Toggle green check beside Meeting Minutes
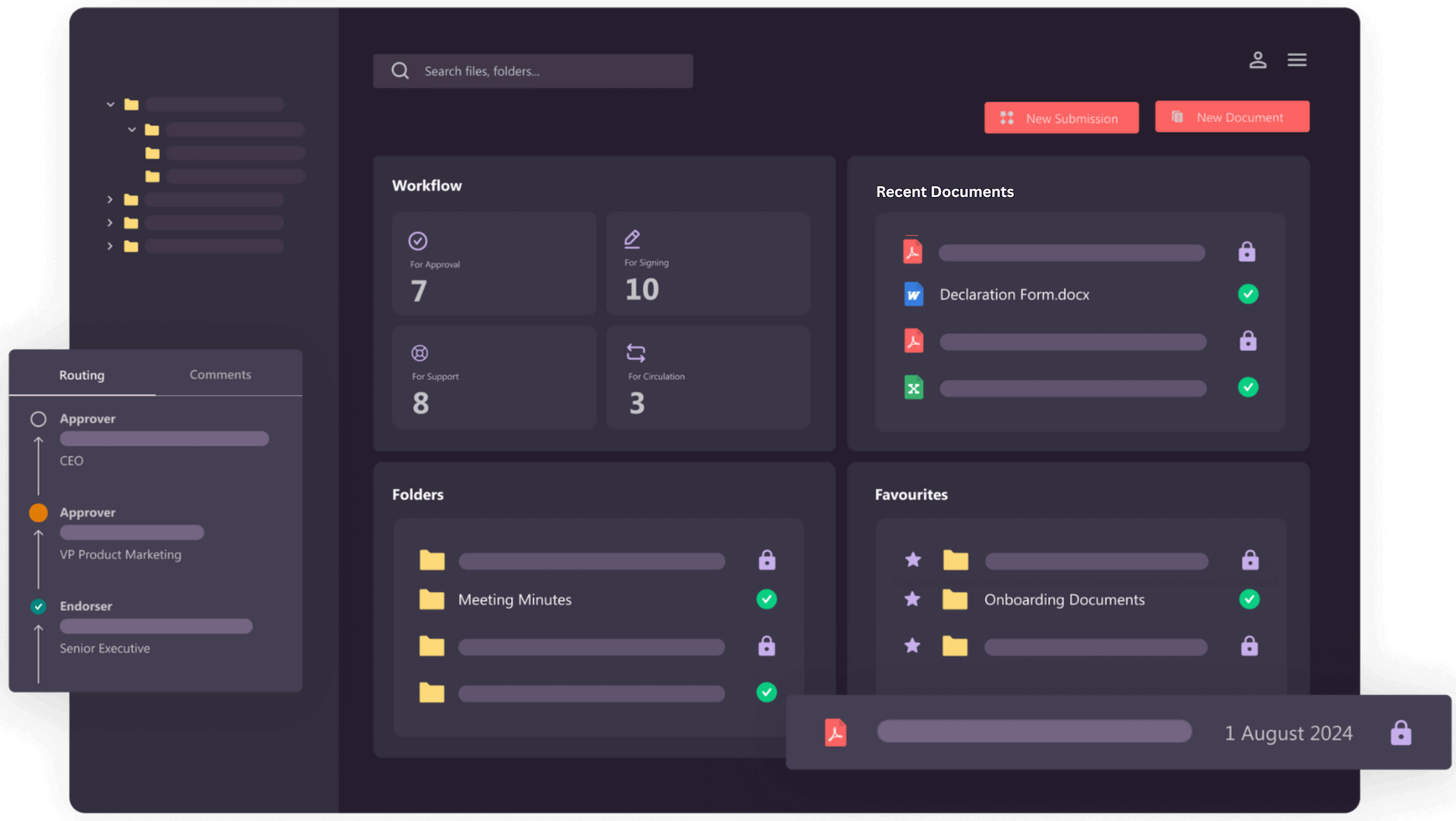Viewport: 1456px width, 821px height. (767, 600)
